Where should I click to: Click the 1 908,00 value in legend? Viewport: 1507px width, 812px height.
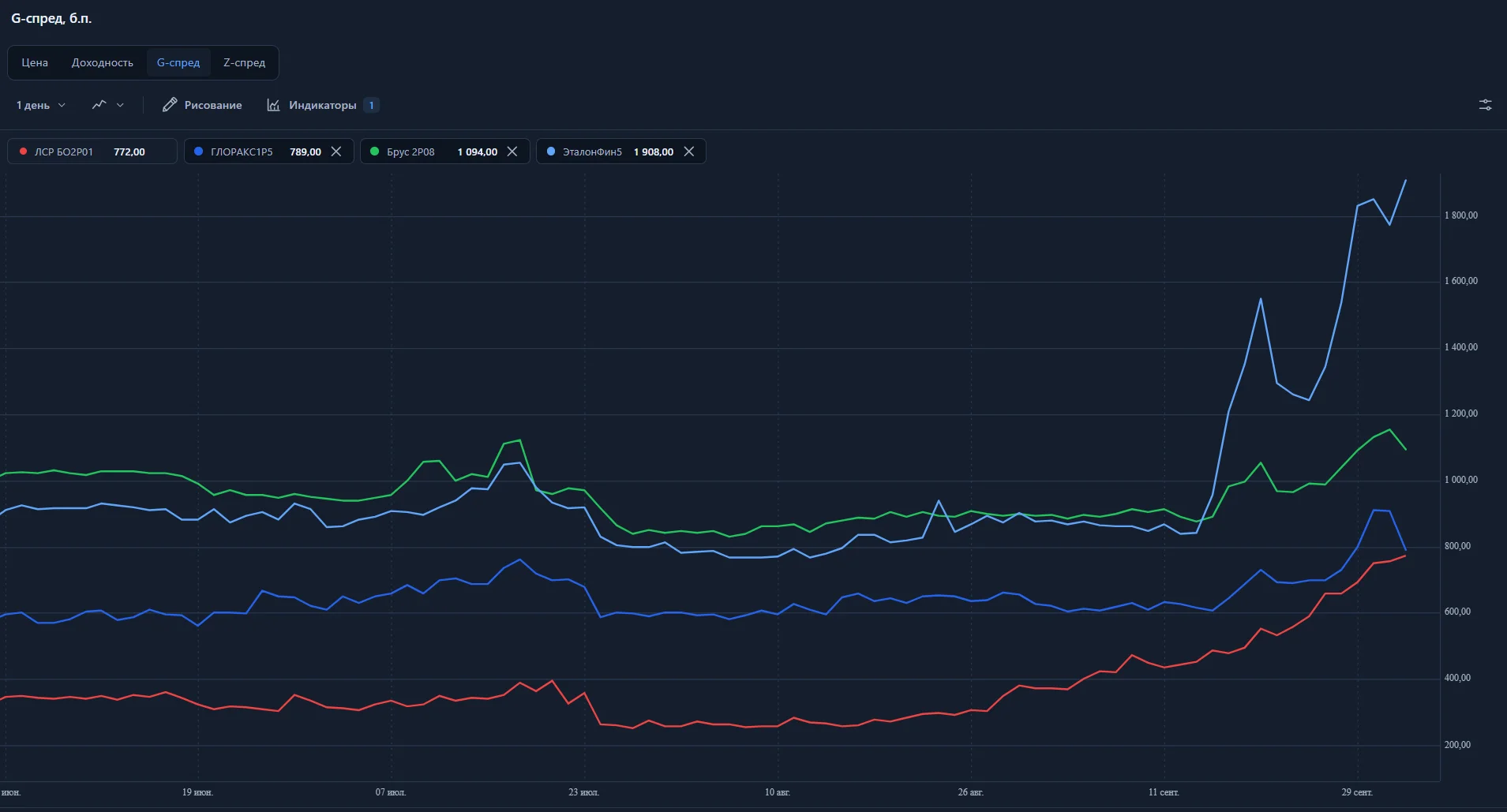pyautogui.click(x=654, y=152)
